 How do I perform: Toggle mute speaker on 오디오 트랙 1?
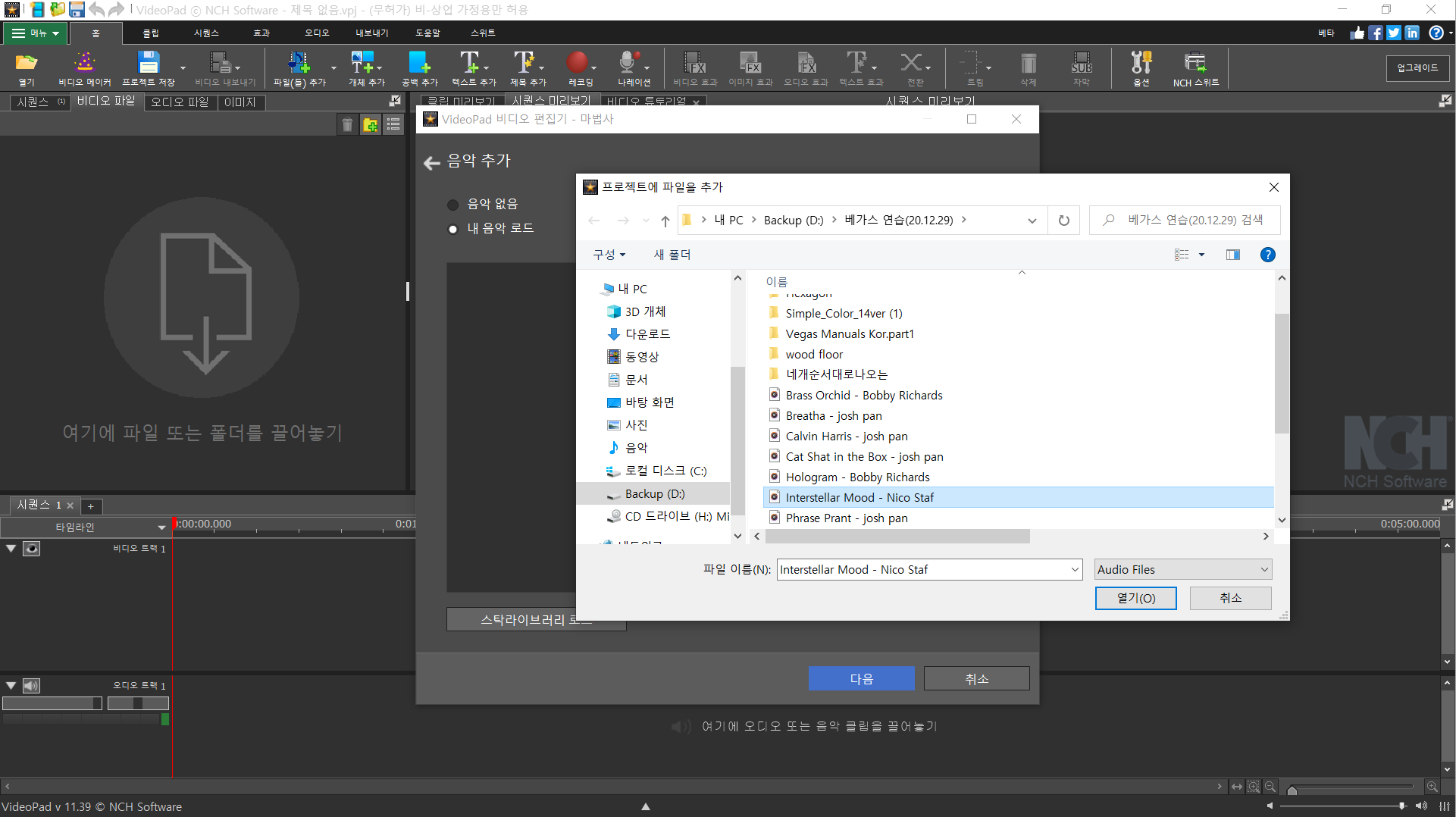point(31,686)
